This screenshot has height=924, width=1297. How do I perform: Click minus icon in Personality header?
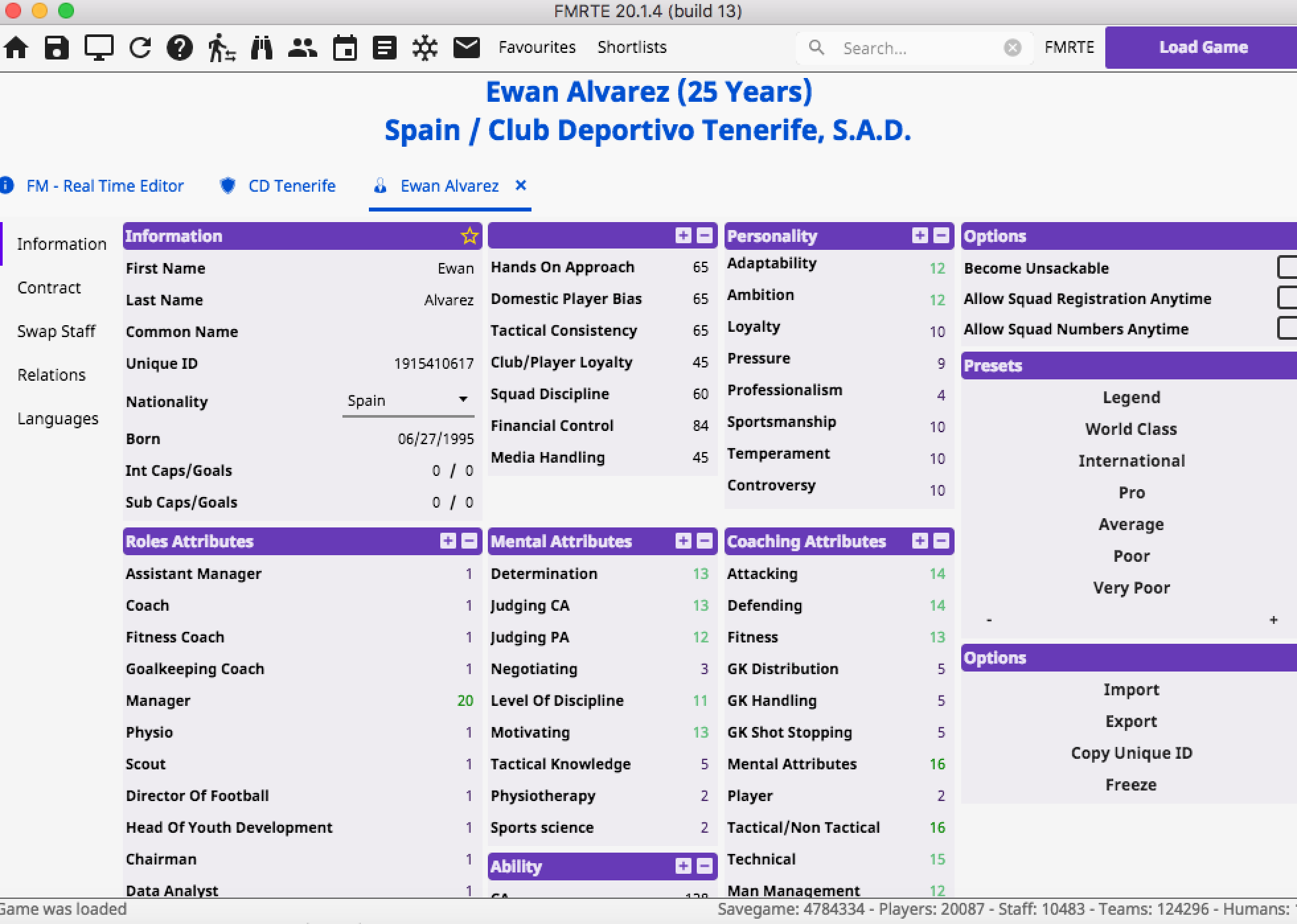(942, 235)
